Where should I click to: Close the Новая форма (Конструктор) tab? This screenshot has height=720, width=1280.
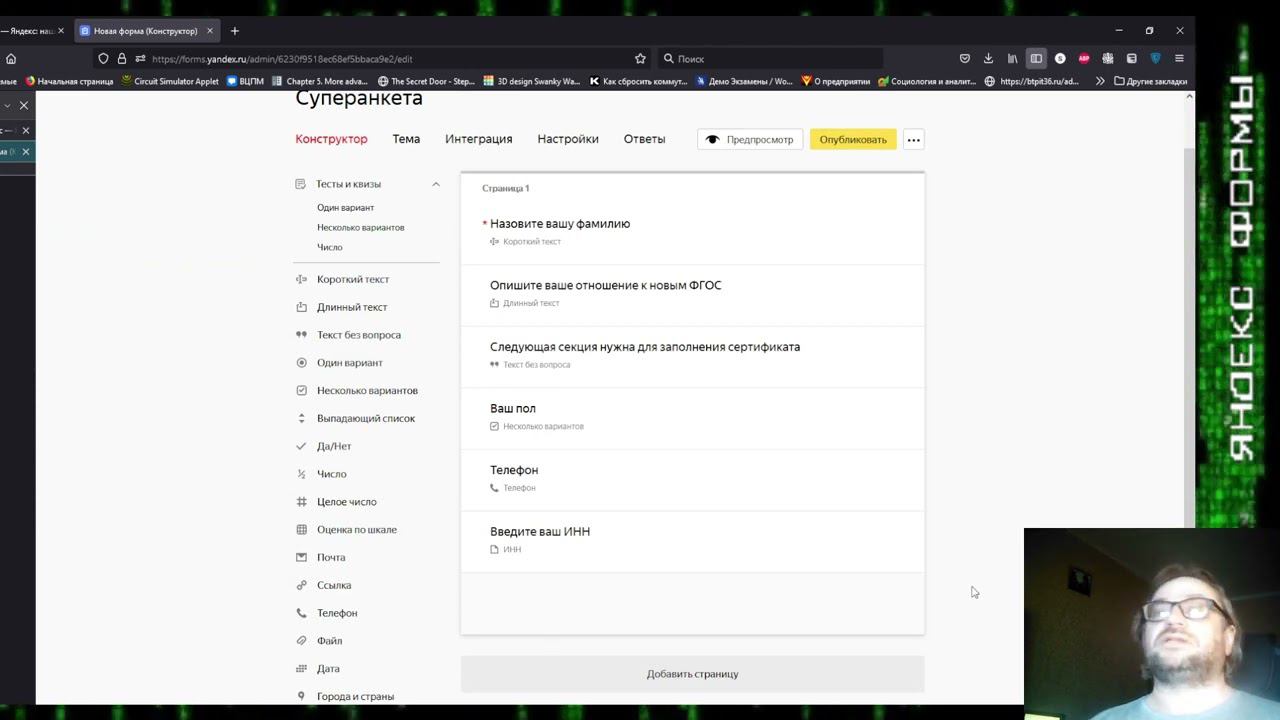tap(210, 31)
